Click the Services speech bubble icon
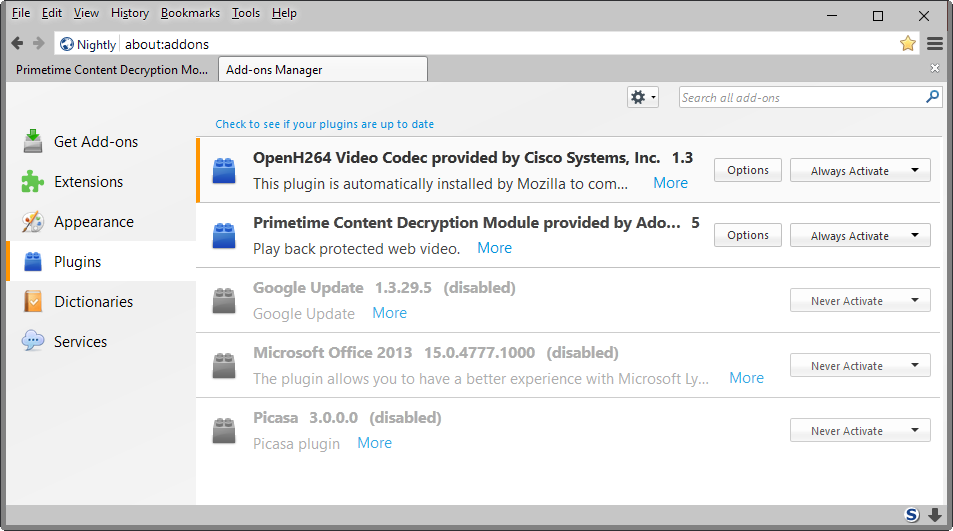 pyautogui.click(x=33, y=341)
